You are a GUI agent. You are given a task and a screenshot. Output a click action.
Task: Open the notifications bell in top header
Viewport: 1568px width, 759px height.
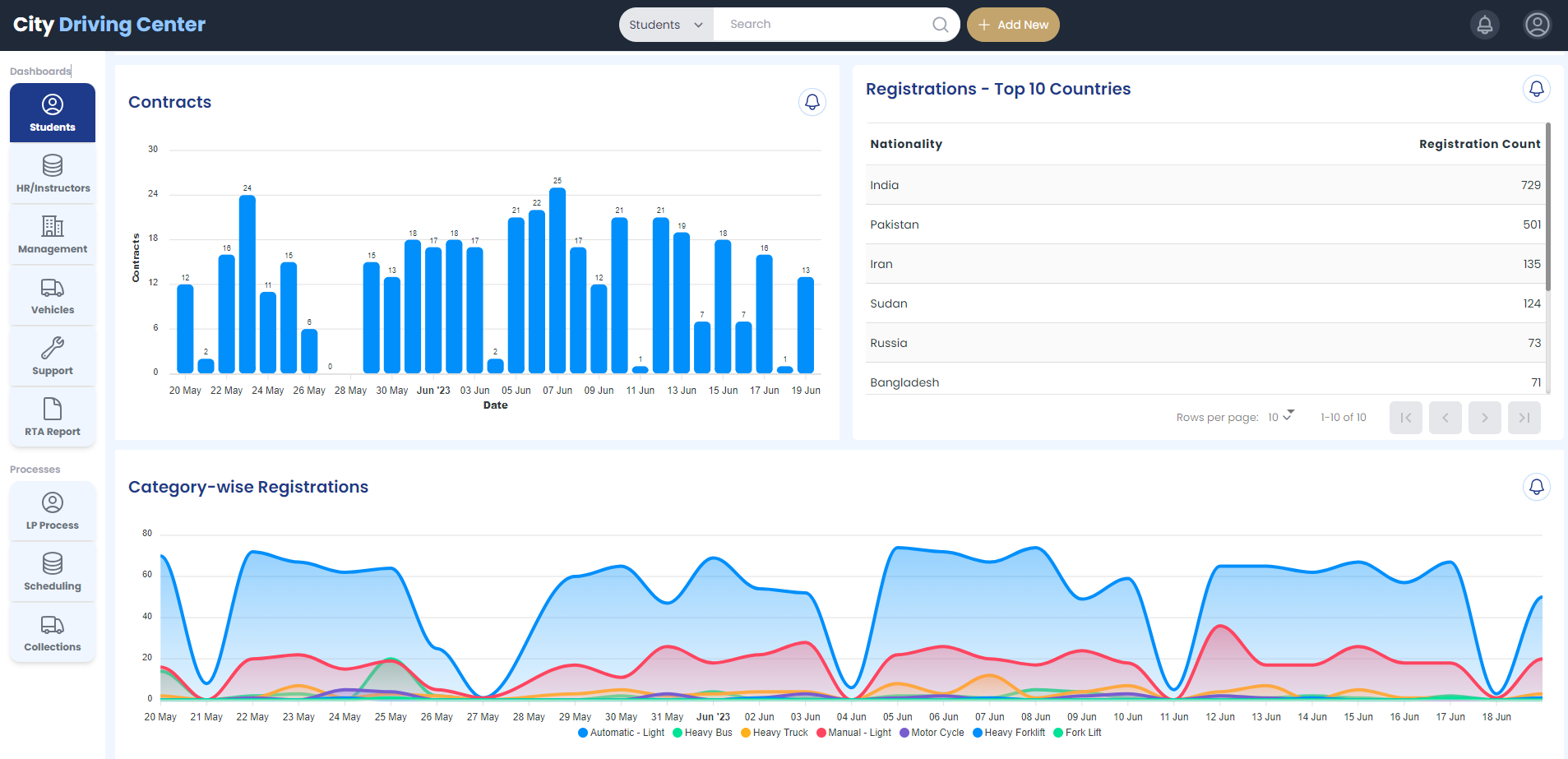(1484, 25)
